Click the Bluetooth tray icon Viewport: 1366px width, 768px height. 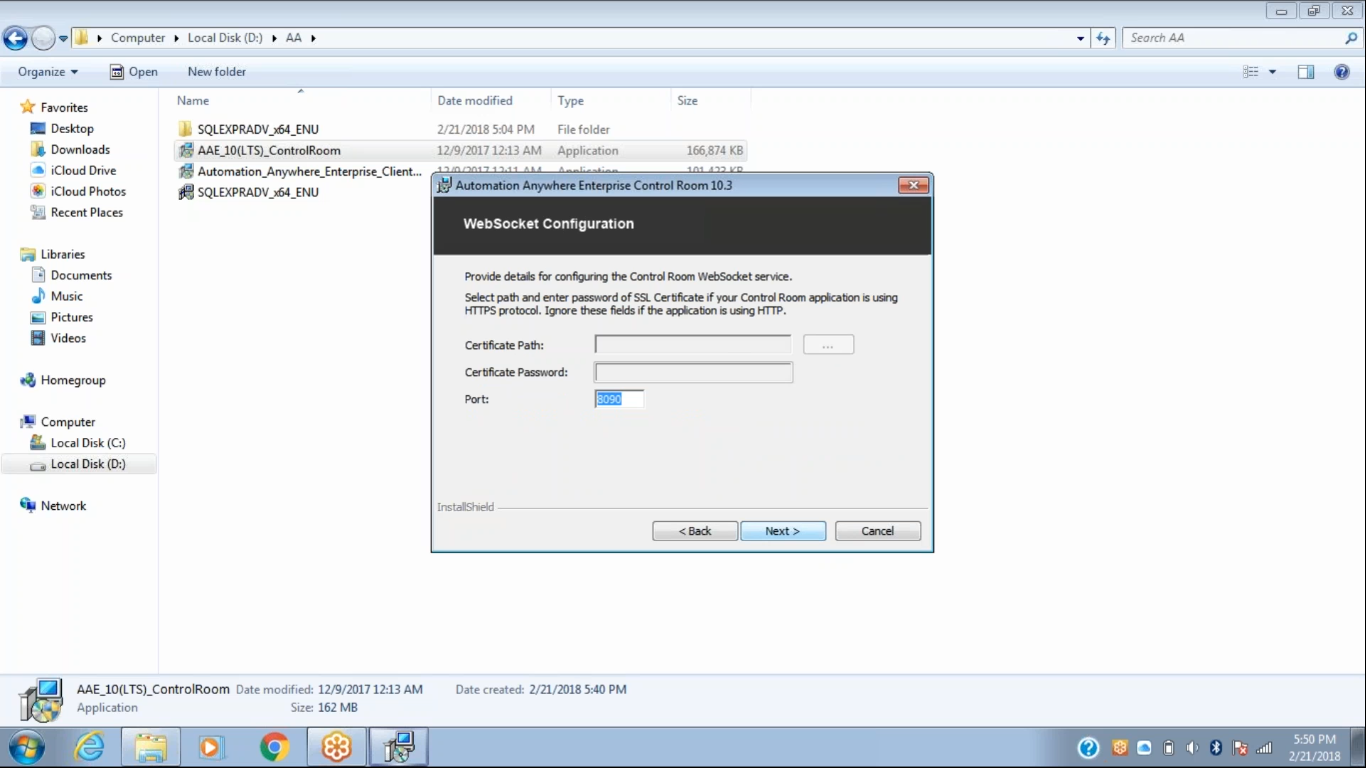click(x=1216, y=748)
